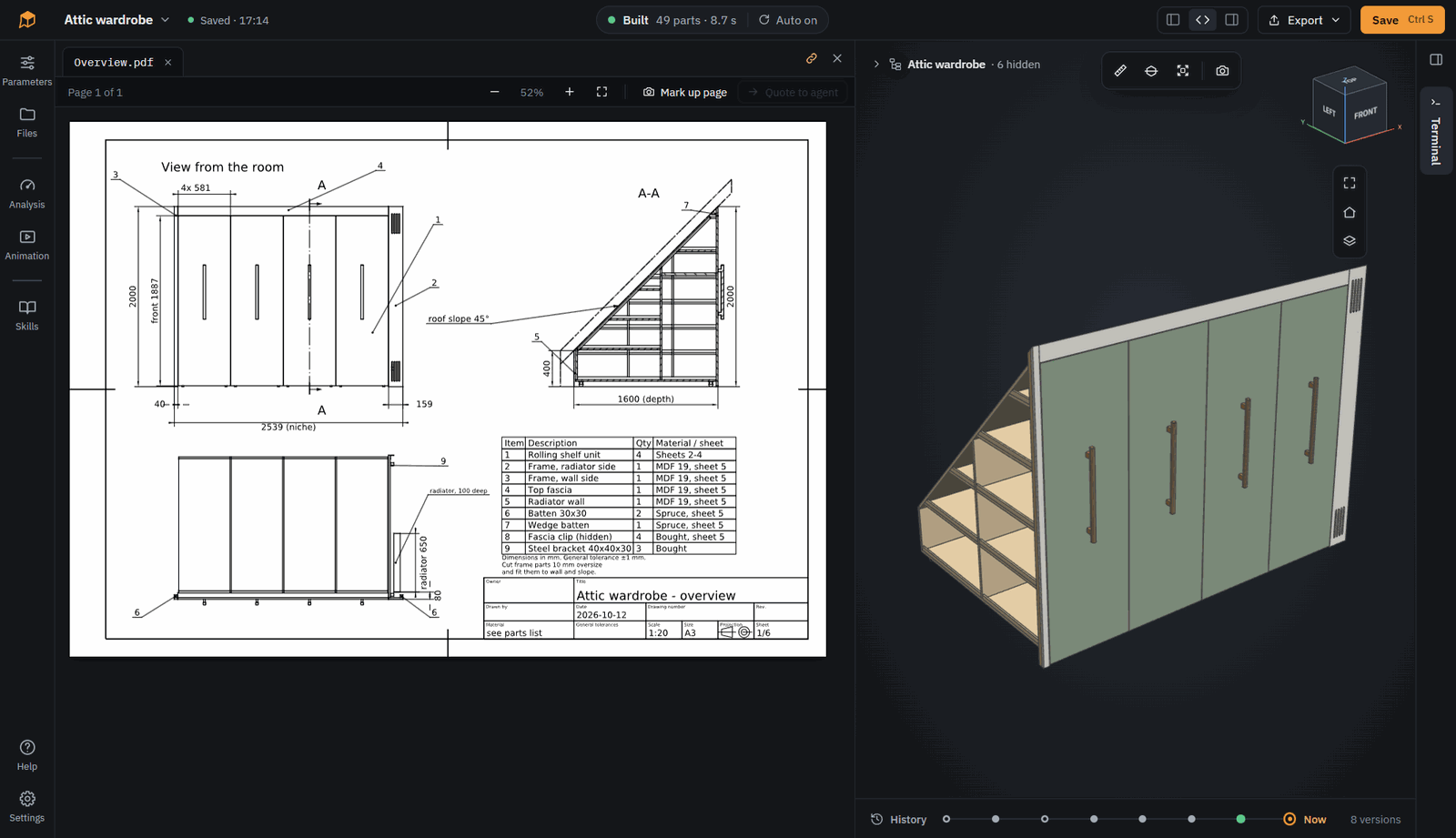Close the document viewer pane
This screenshot has width=1456, height=838.
(837, 58)
